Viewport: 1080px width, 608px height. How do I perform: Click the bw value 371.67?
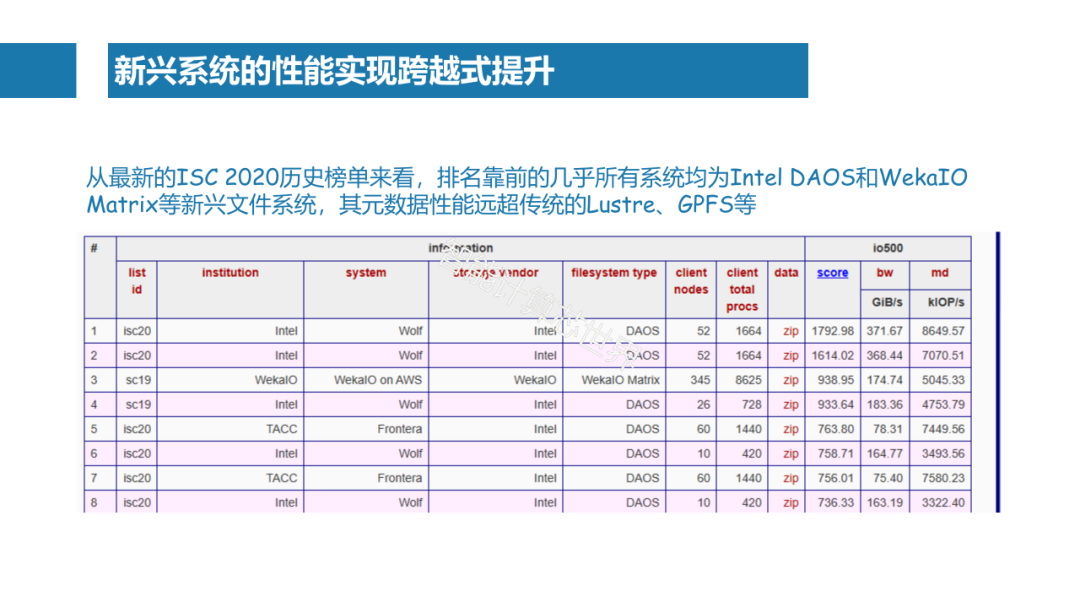pyautogui.click(x=884, y=331)
